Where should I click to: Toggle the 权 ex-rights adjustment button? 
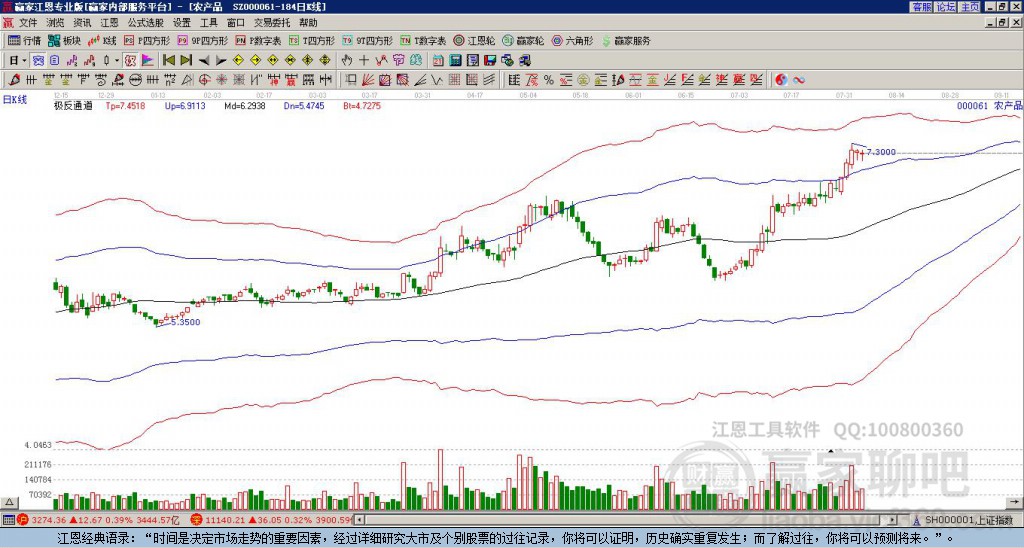coord(130,61)
